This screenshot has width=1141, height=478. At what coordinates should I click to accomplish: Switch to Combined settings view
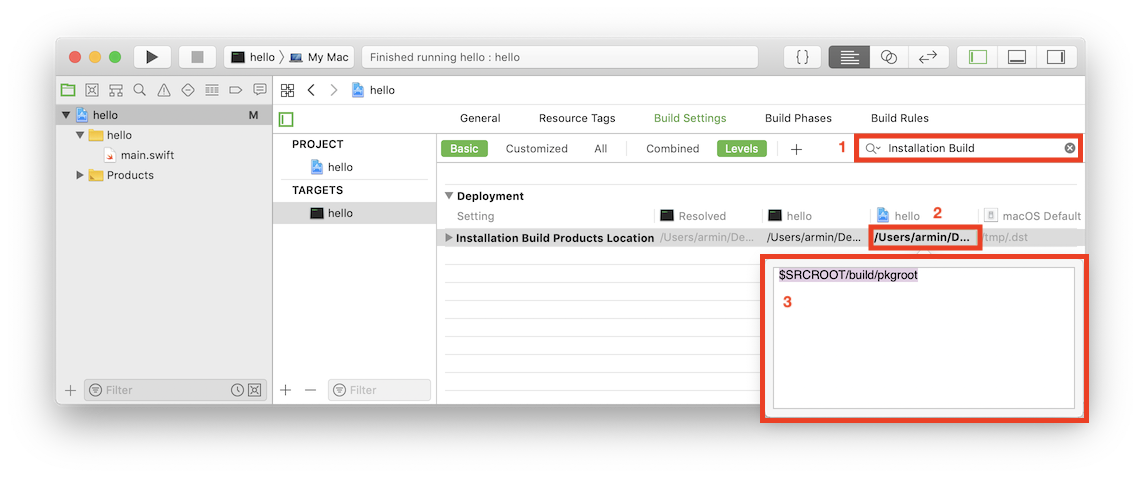[x=672, y=148]
